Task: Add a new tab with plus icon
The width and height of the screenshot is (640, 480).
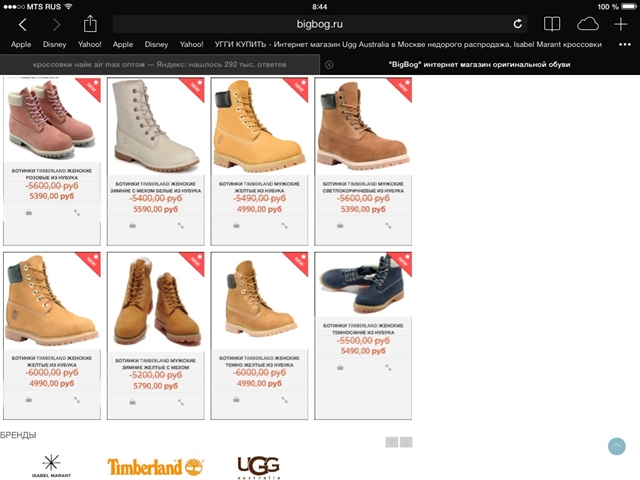Action: click(620, 24)
